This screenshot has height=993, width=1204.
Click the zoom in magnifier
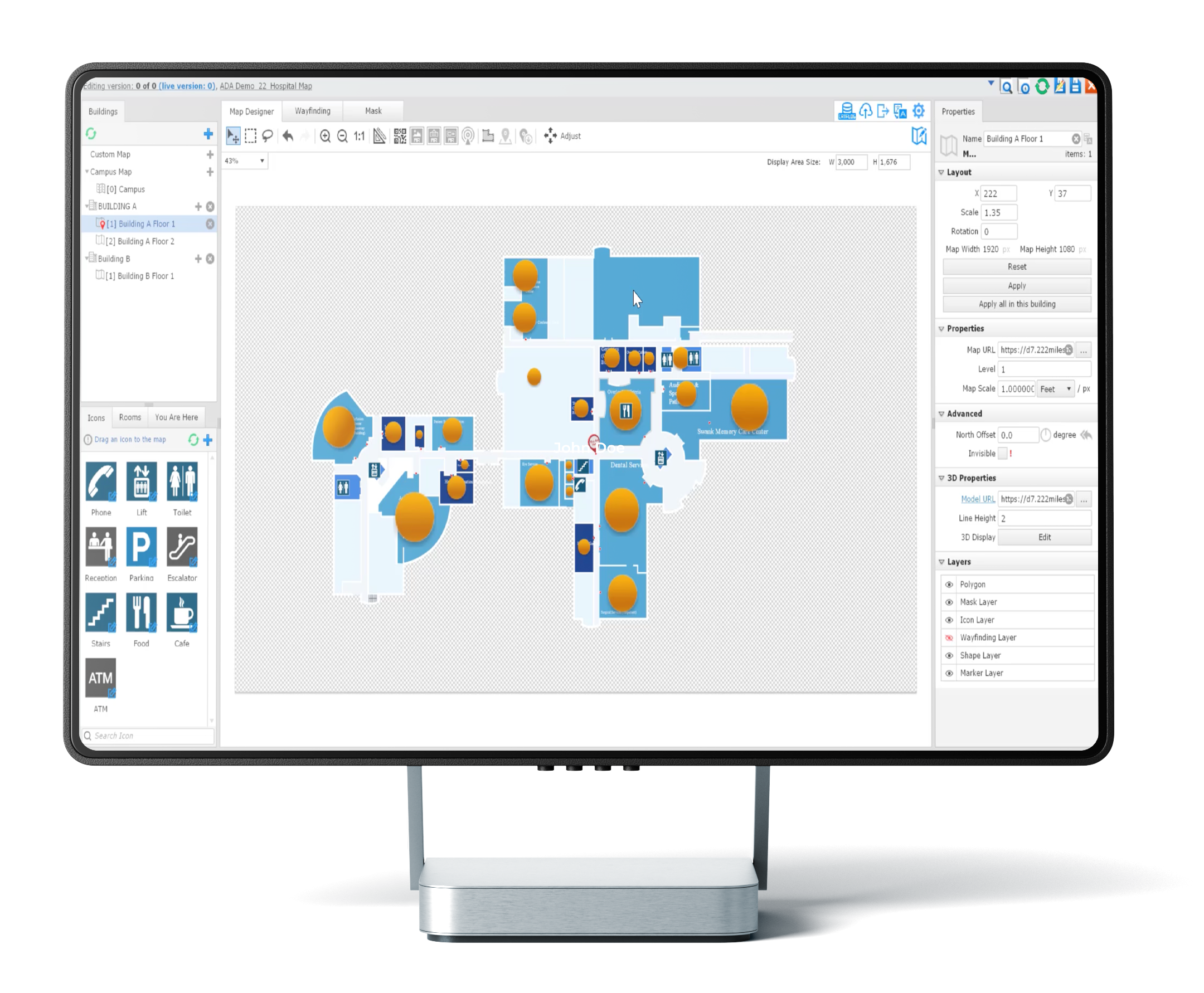coord(325,136)
